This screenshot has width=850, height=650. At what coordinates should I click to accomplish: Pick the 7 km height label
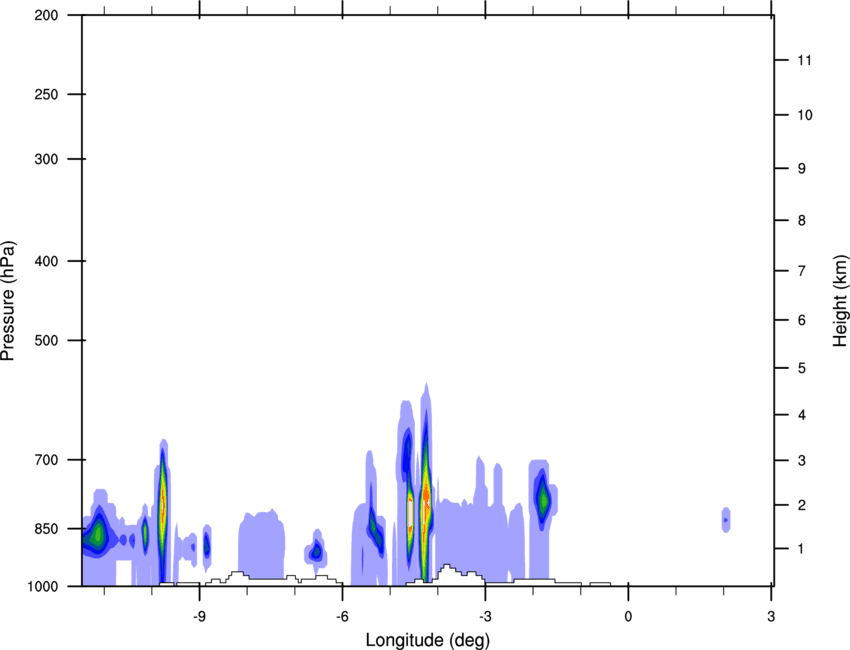pos(802,271)
